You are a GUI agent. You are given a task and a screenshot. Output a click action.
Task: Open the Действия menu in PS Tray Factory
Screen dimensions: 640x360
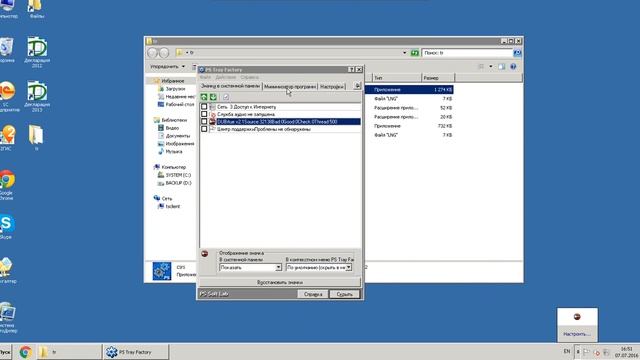click(x=226, y=77)
